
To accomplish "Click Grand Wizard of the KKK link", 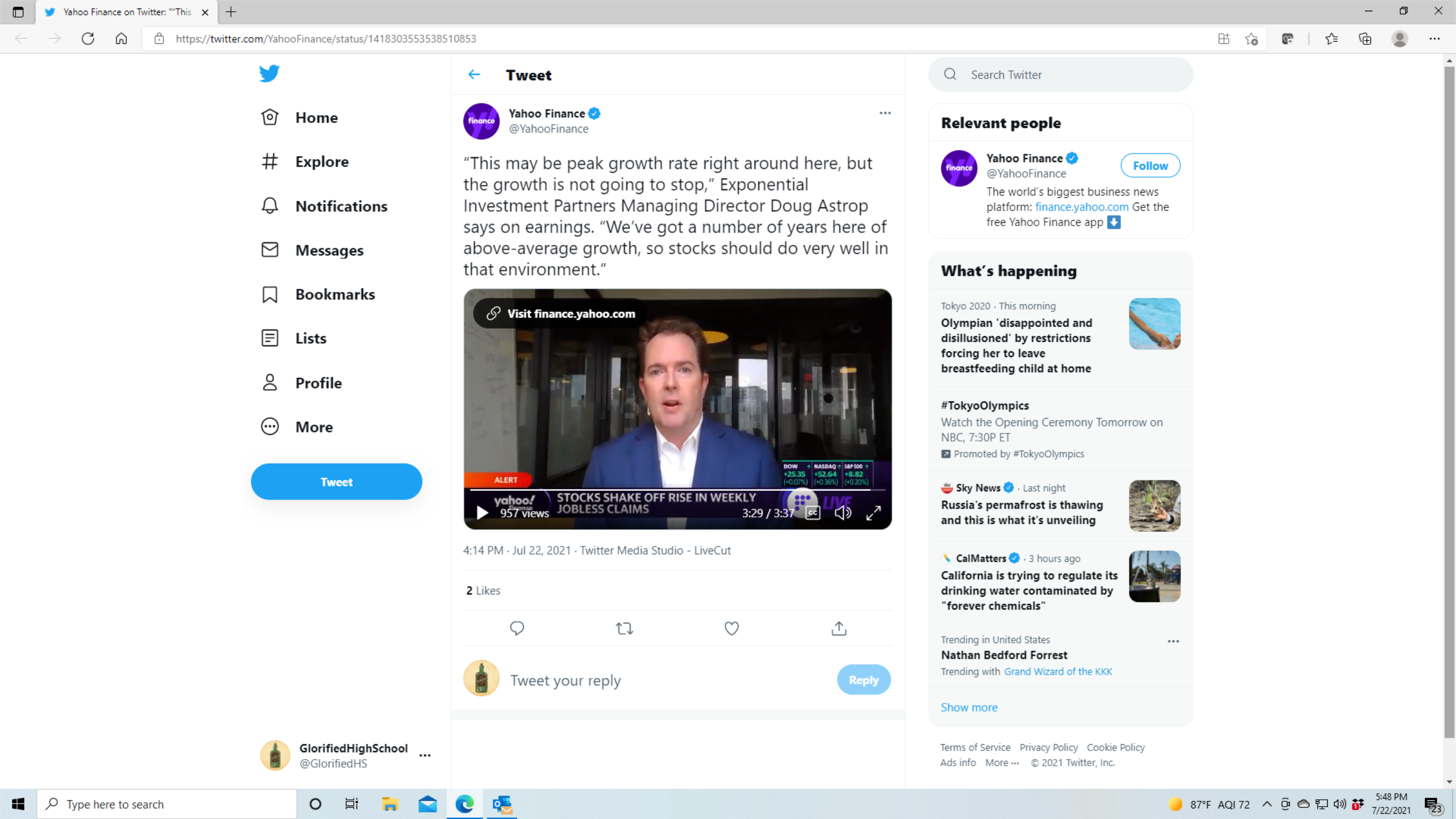I will pos(1058,672).
